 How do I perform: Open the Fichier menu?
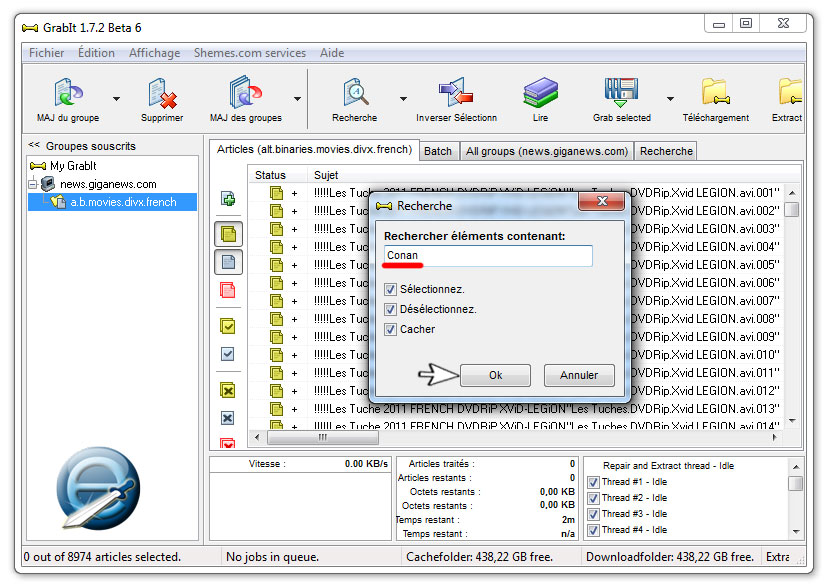[46, 53]
